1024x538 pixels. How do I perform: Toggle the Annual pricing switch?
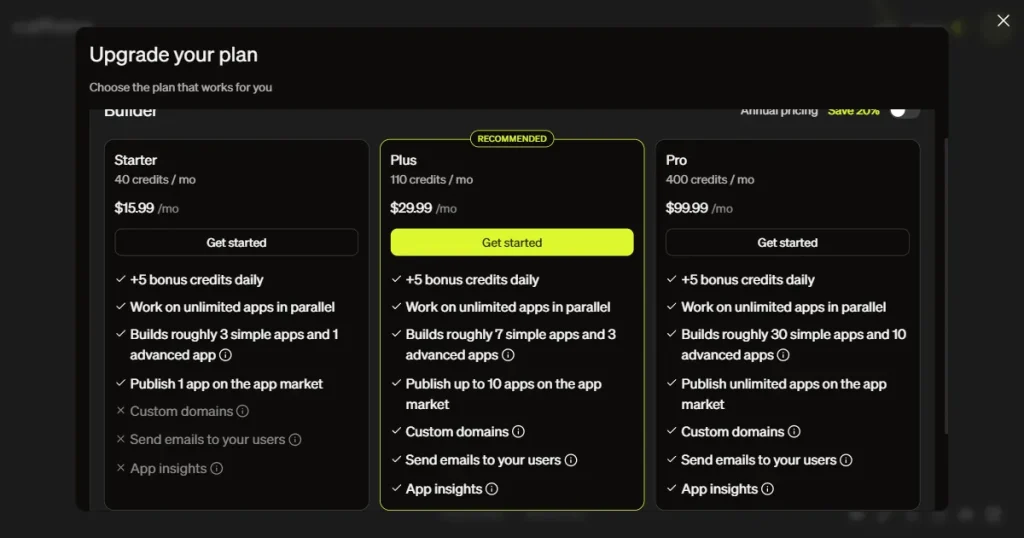904,112
